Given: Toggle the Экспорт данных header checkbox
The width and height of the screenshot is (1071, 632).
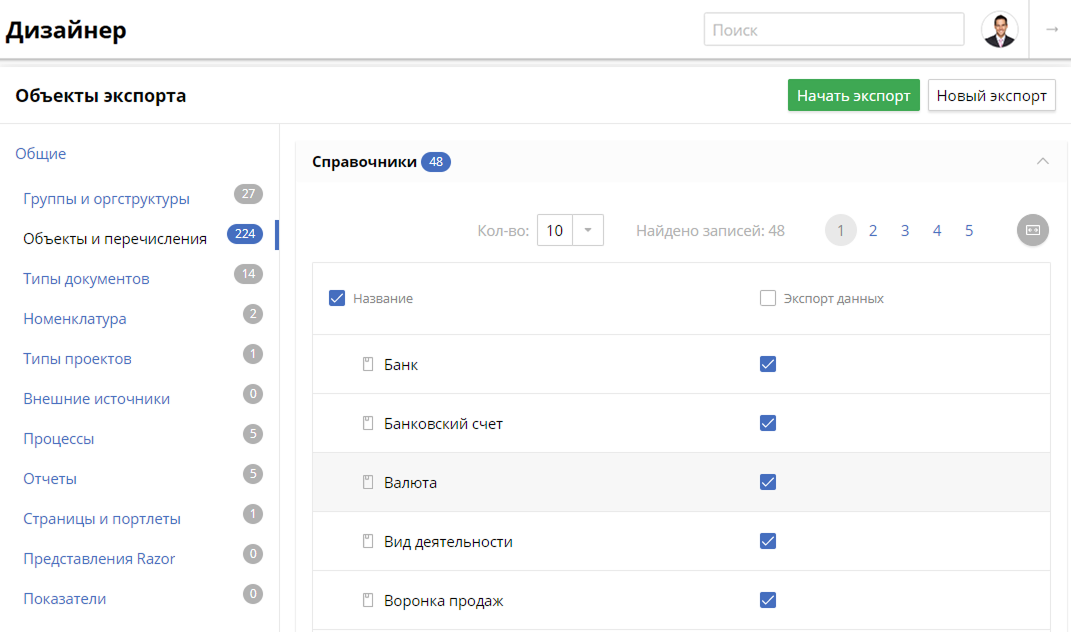Looking at the screenshot, I should [768, 298].
